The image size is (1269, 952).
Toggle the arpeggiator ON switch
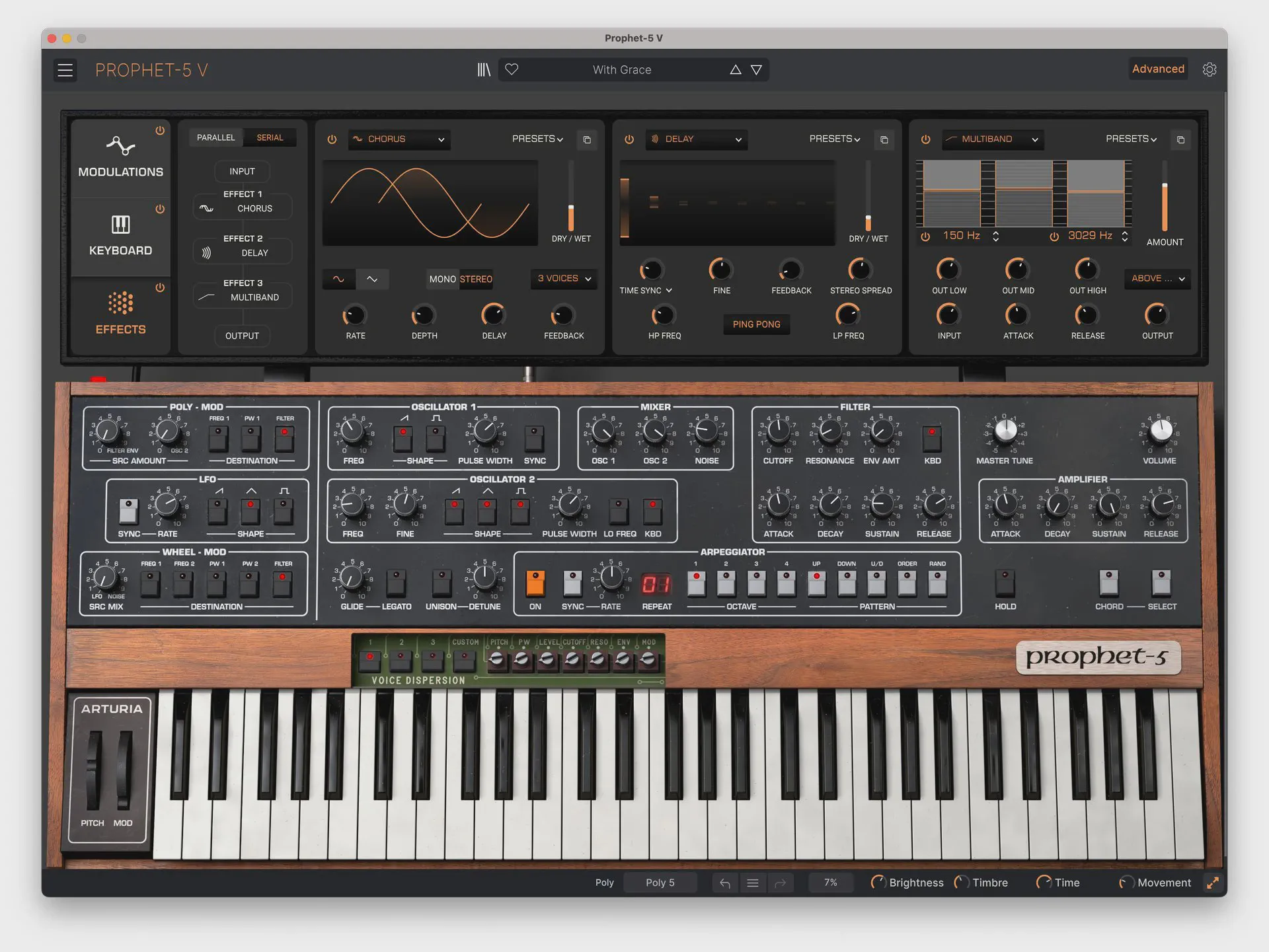[535, 583]
